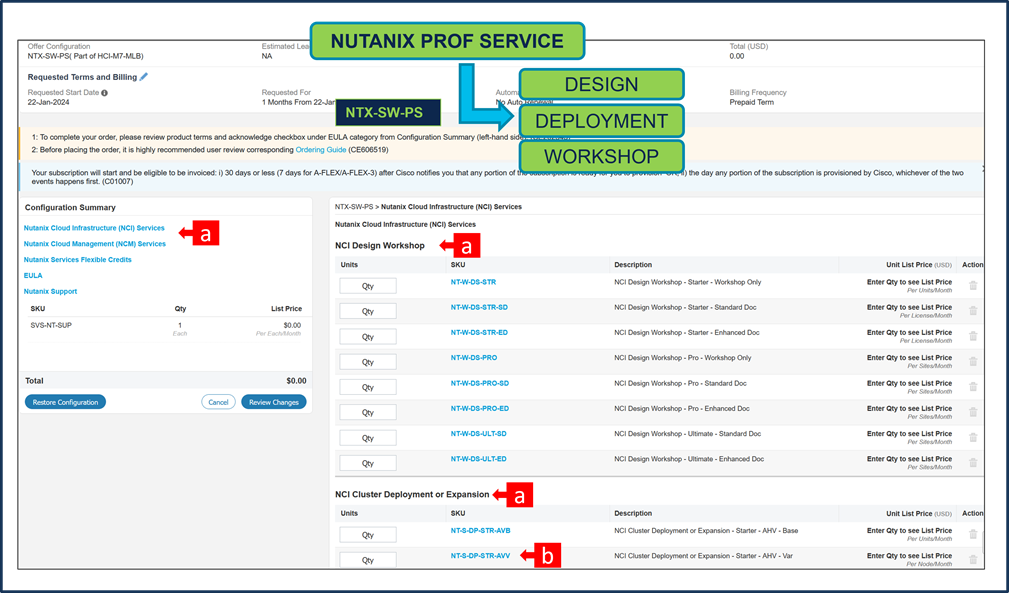
Task: Click the 22-Jan-2024 requested start date
Action: (48, 102)
